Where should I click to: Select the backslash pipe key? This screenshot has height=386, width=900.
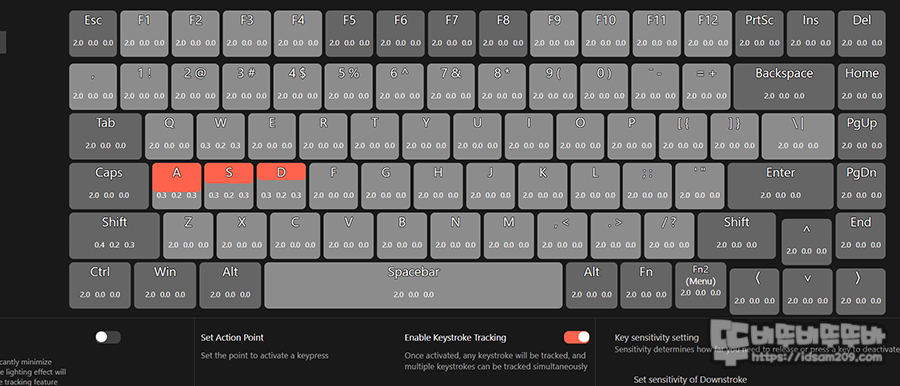(x=798, y=137)
